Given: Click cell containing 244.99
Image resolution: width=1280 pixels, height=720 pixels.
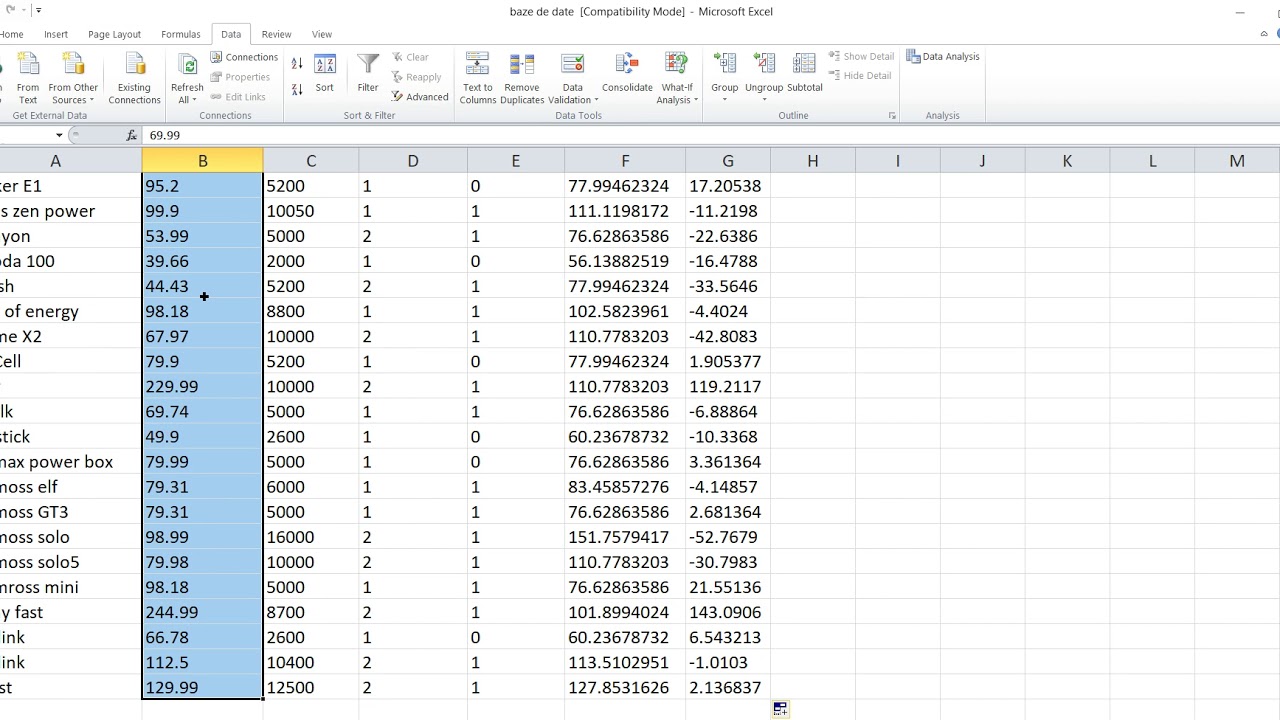Looking at the screenshot, I should click(x=202, y=612).
